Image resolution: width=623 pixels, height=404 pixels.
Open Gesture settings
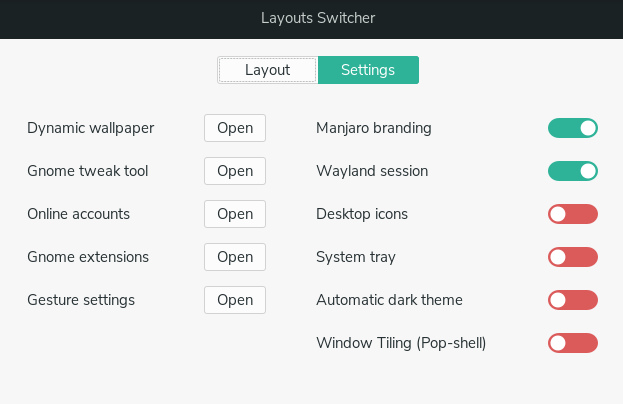coord(235,300)
